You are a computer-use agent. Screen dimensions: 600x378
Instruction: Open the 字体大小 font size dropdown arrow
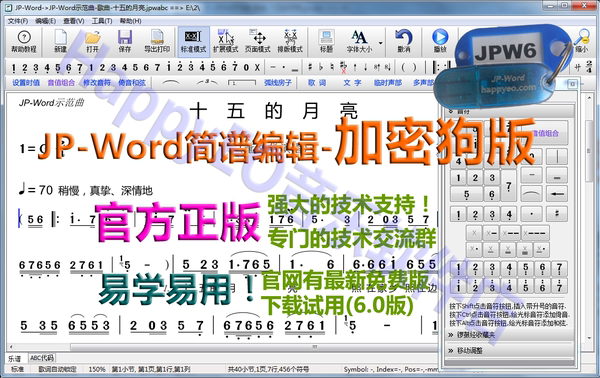click(x=380, y=43)
